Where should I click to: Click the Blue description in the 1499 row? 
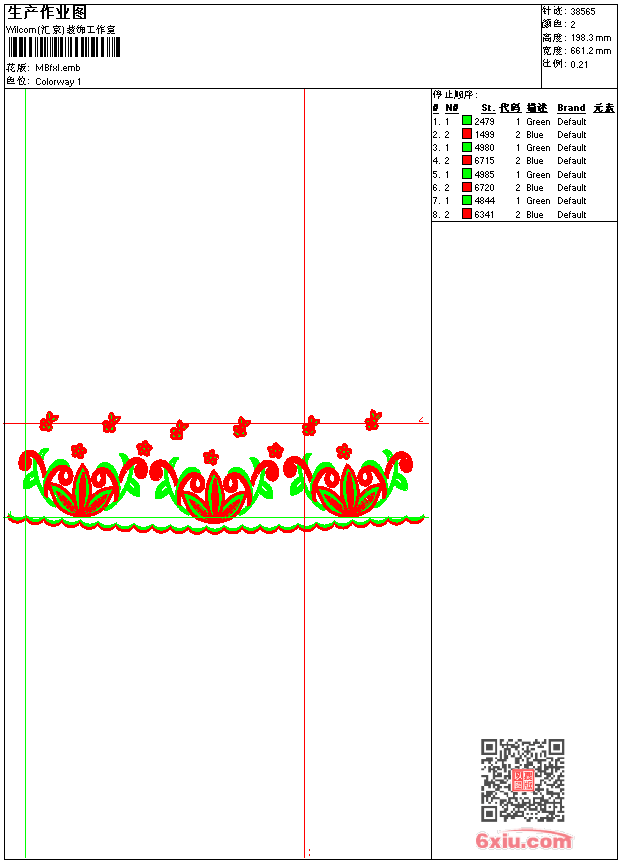point(534,135)
